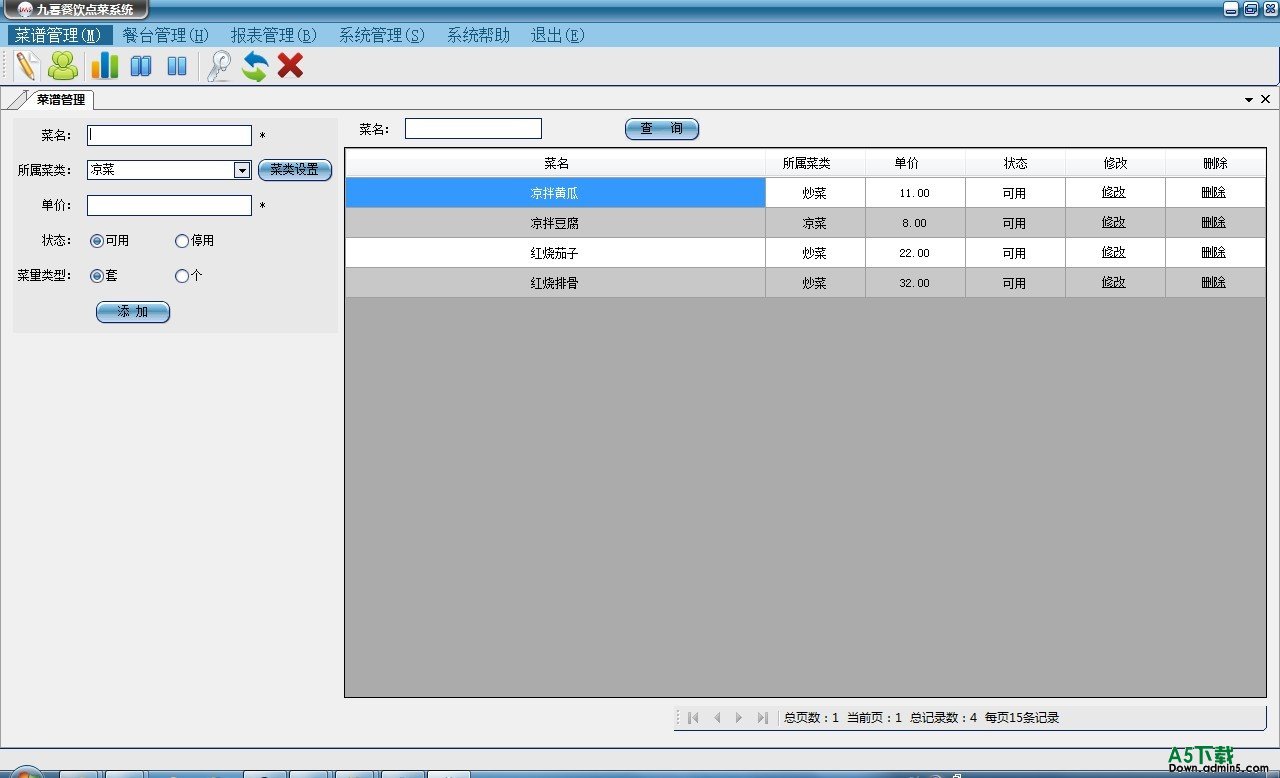Click 删除 in the 凉拌黄瓜 row

pos(1214,193)
